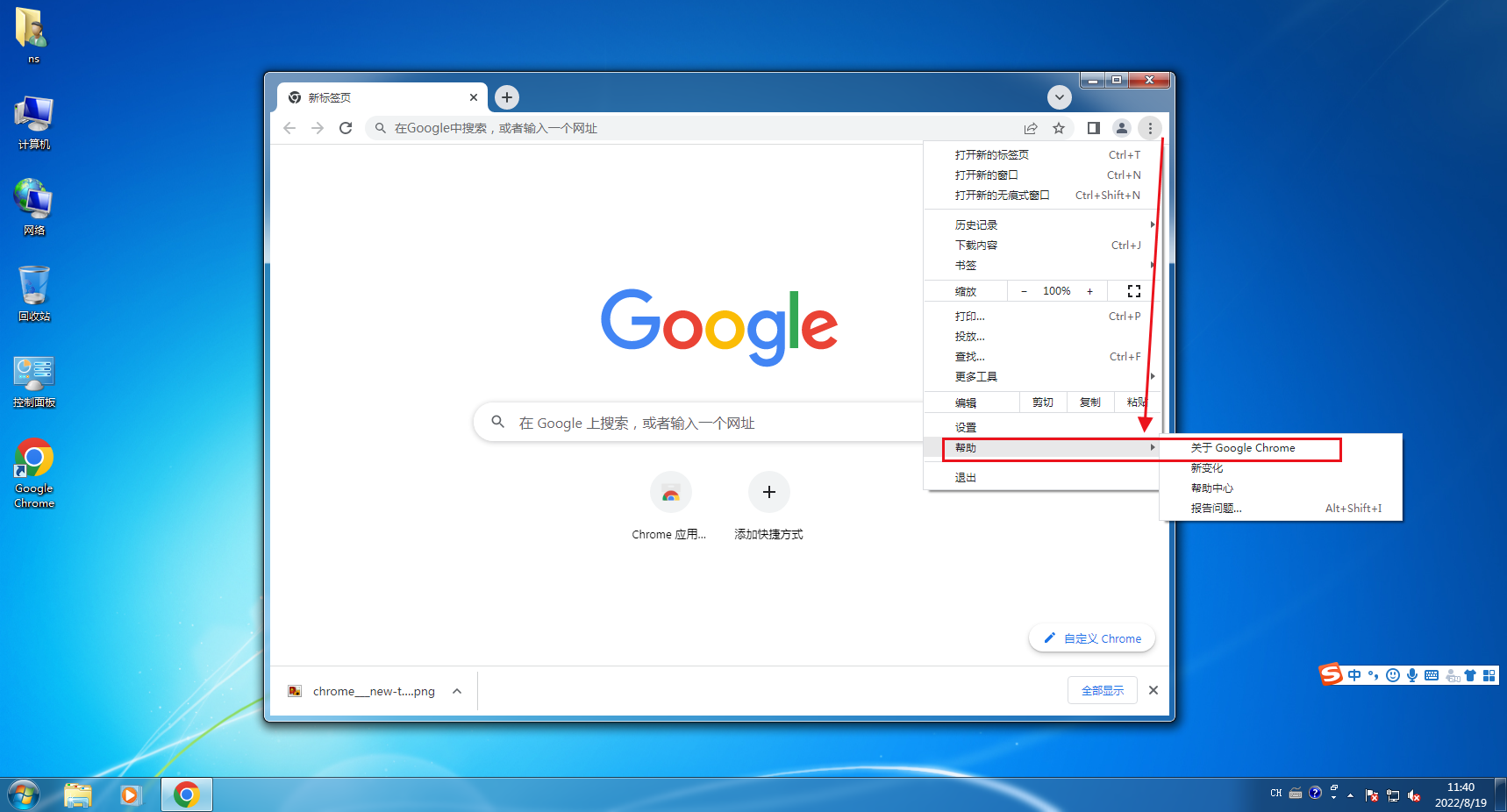Image resolution: width=1507 pixels, height=812 pixels.
Task: Open 网络 desktop icon
Action: point(34,208)
